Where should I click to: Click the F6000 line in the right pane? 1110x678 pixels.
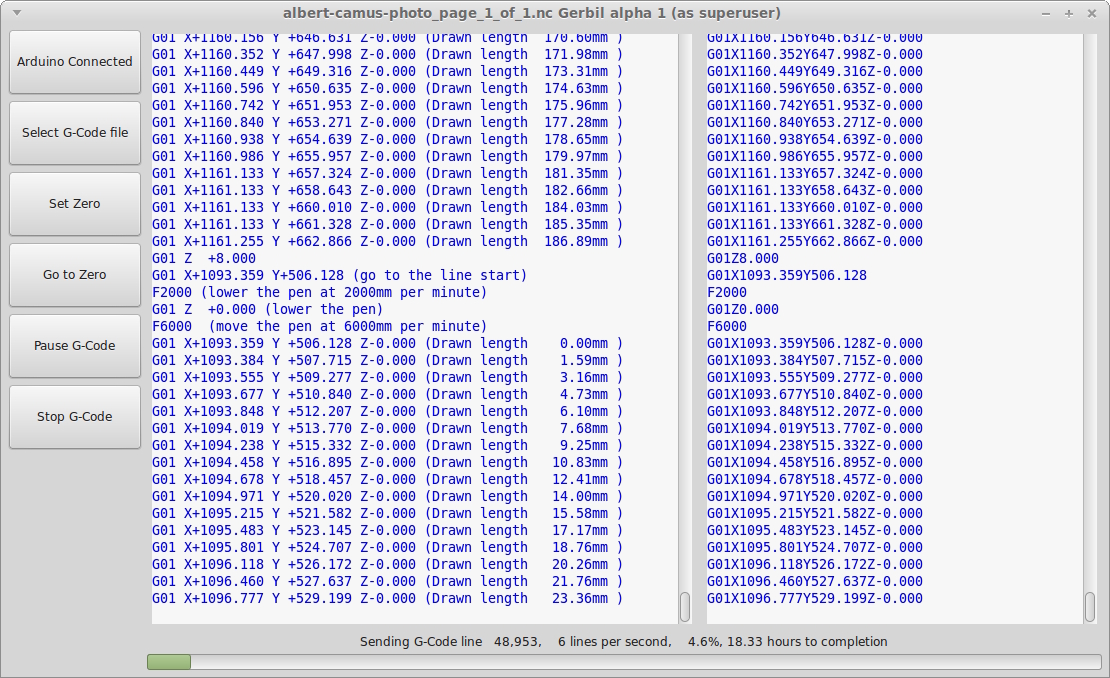(727, 326)
